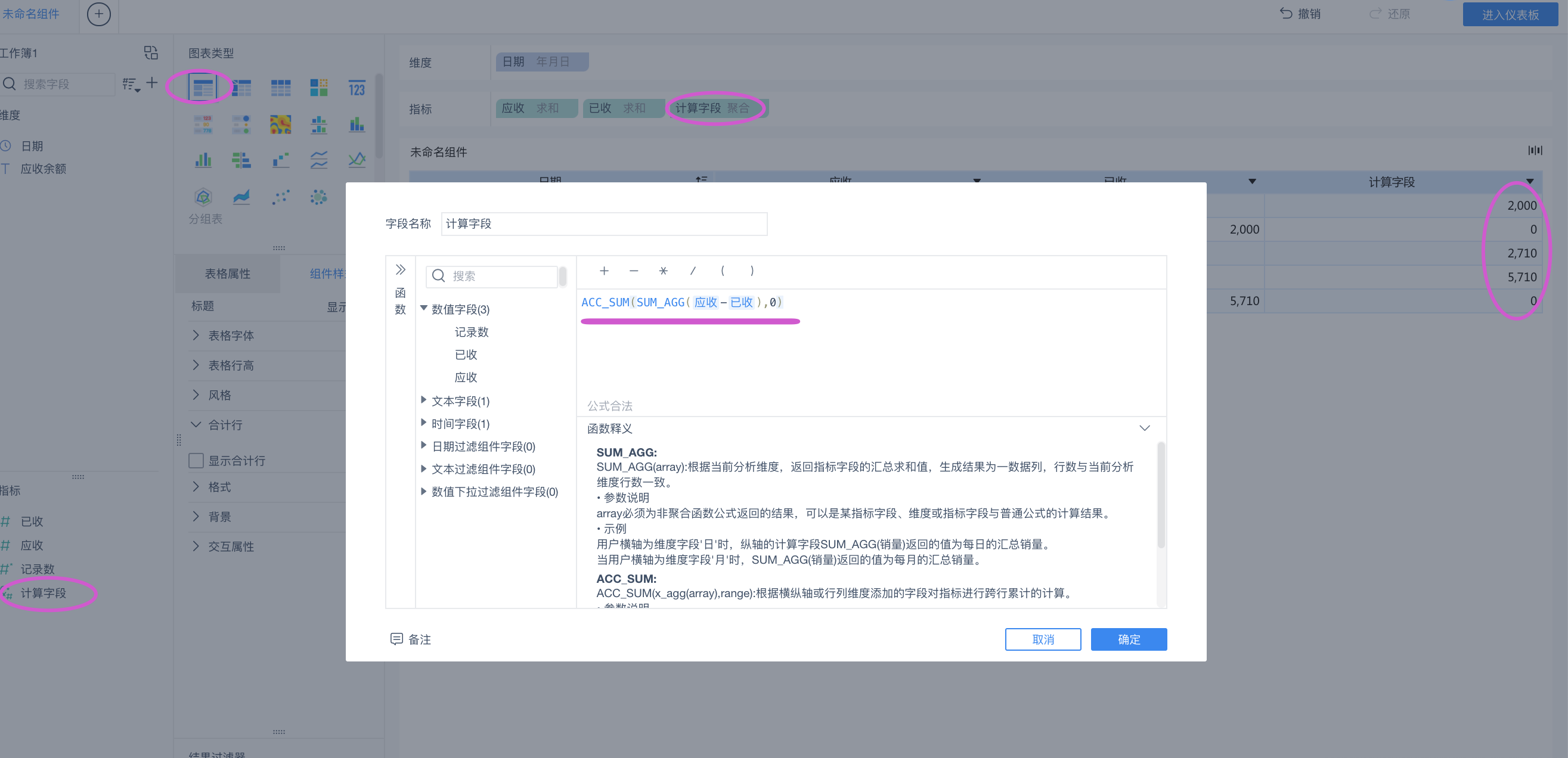Click the divide operator in formula toolbar
The width and height of the screenshot is (1568, 758).
click(x=693, y=271)
